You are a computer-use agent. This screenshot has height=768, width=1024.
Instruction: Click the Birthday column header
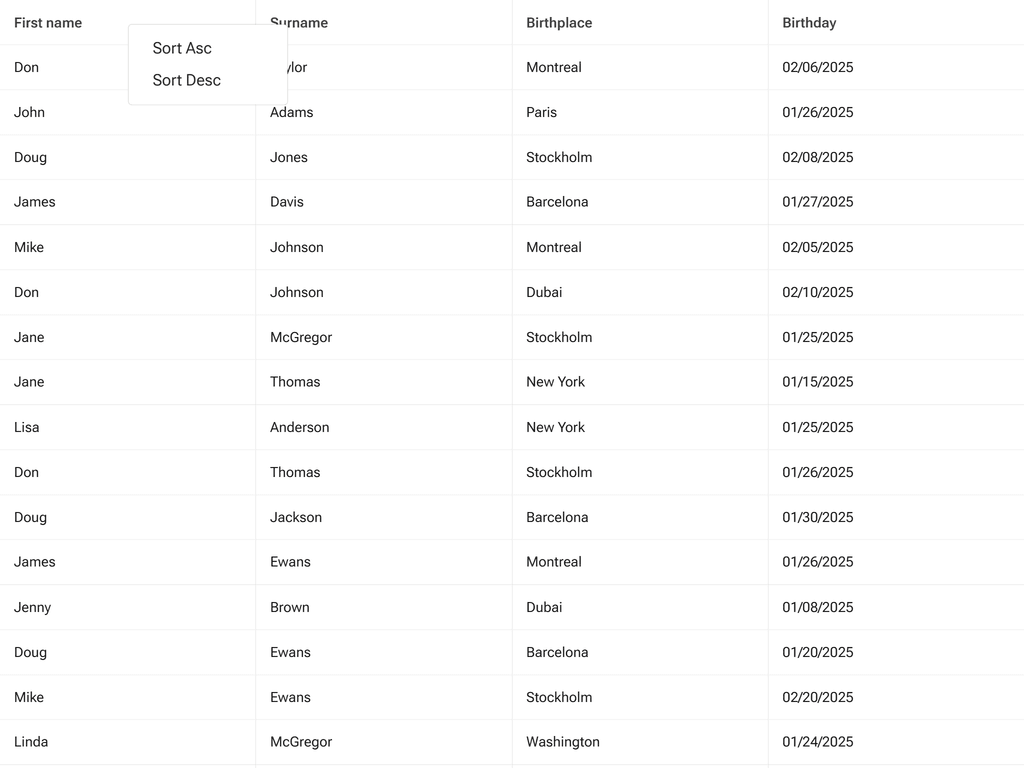coord(809,23)
